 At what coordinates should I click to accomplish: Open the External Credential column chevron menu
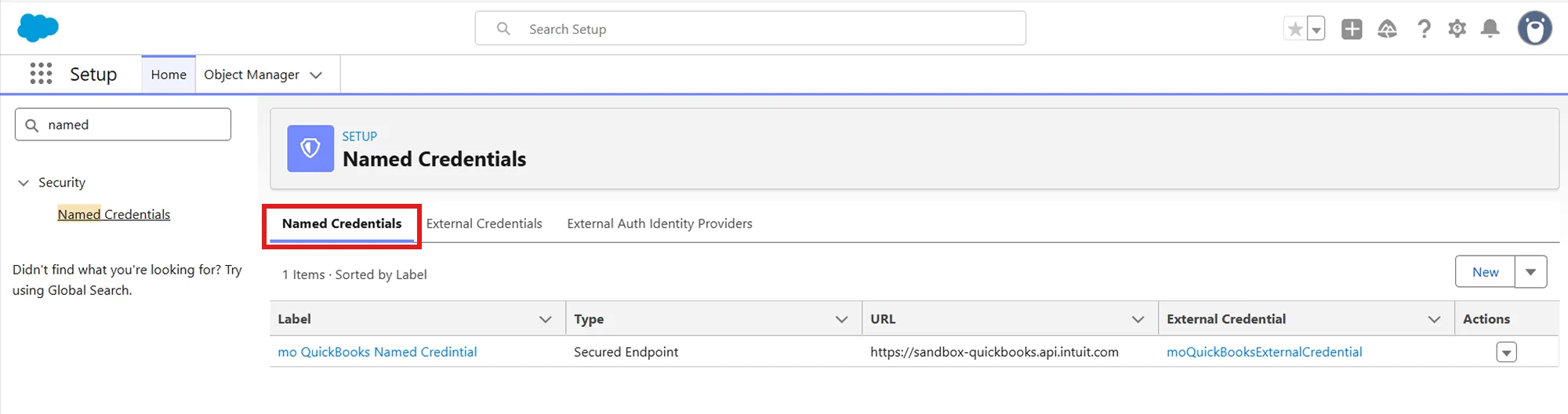[1435, 319]
